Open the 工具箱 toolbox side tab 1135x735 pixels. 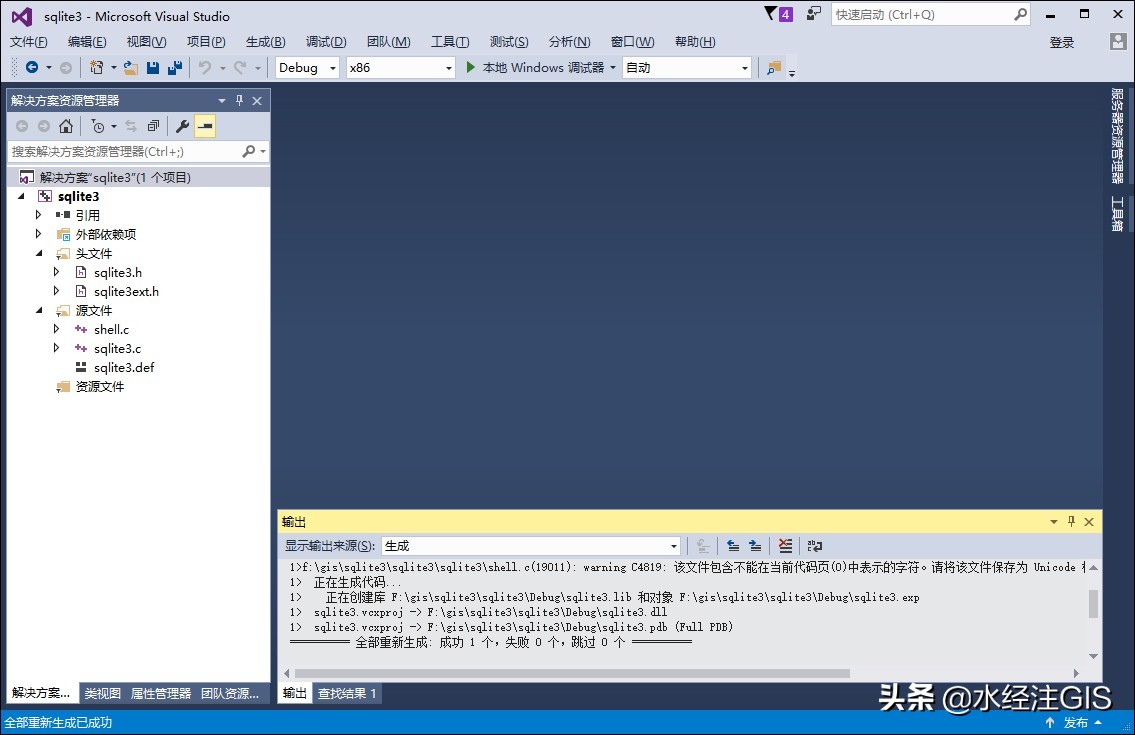[1118, 214]
